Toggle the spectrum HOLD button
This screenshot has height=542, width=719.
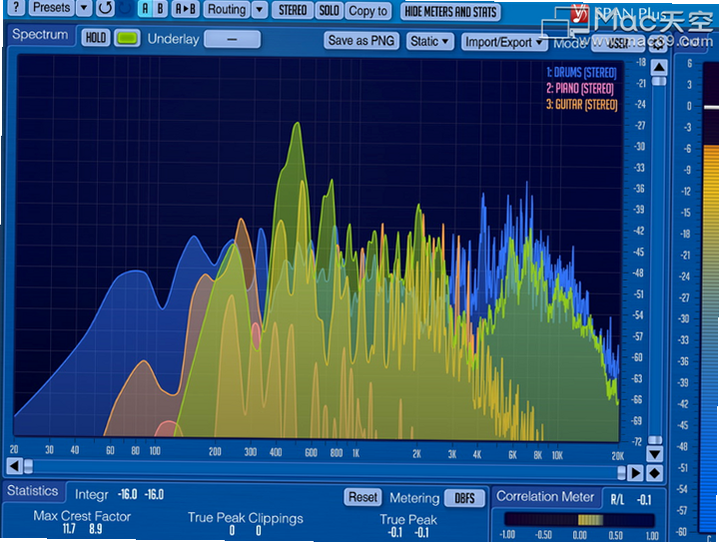coord(95,38)
